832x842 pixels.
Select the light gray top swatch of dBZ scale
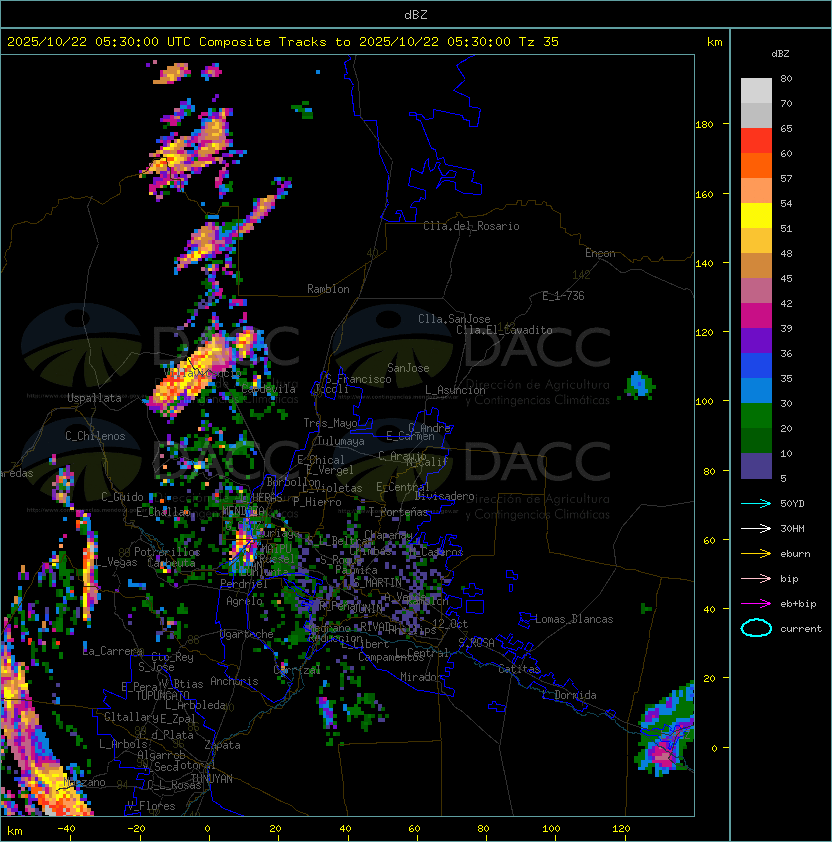point(756,91)
